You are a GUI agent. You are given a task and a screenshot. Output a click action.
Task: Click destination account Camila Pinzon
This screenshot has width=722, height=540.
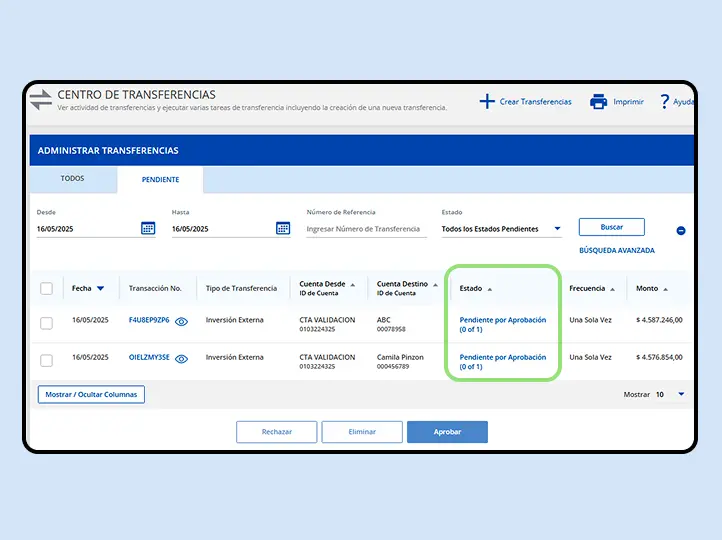pyautogui.click(x=400, y=357)
